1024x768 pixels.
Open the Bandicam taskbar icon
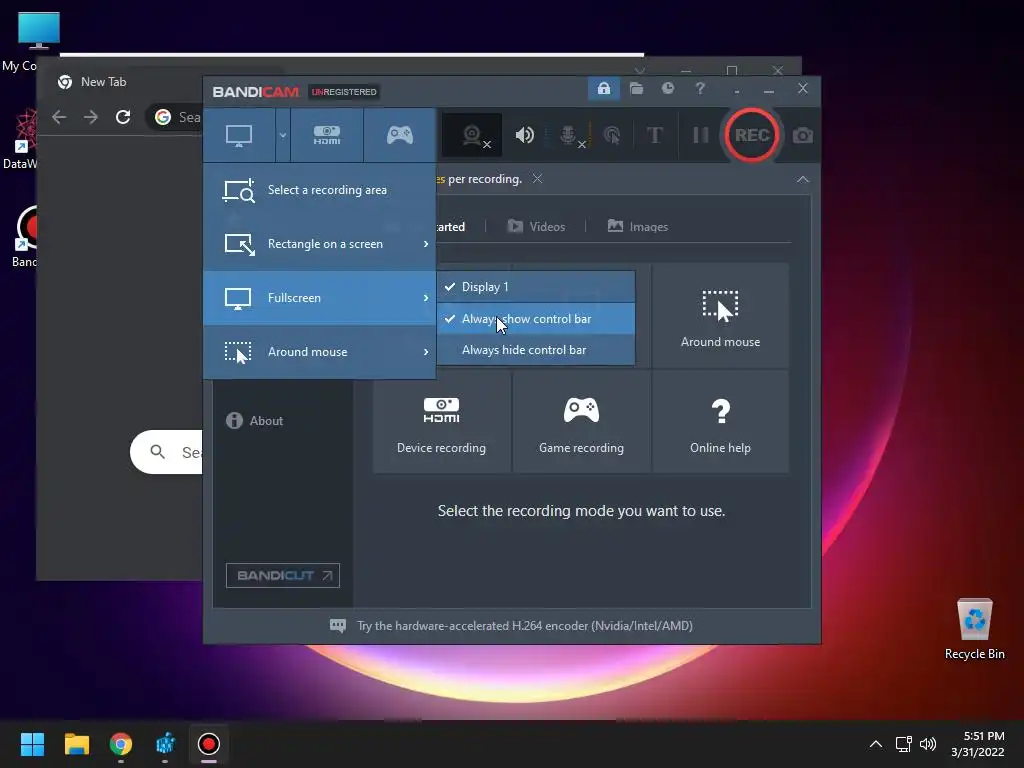tap(208, 744)
